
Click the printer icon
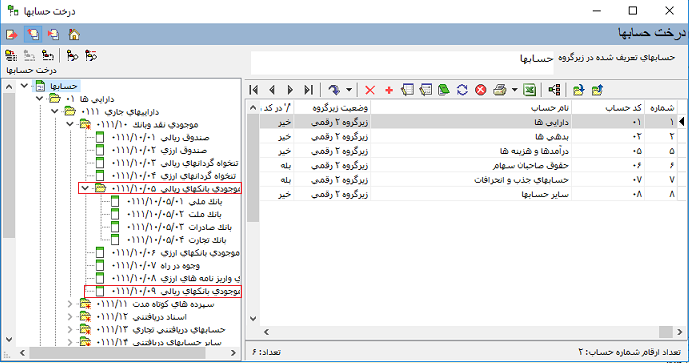coord(499,90)
